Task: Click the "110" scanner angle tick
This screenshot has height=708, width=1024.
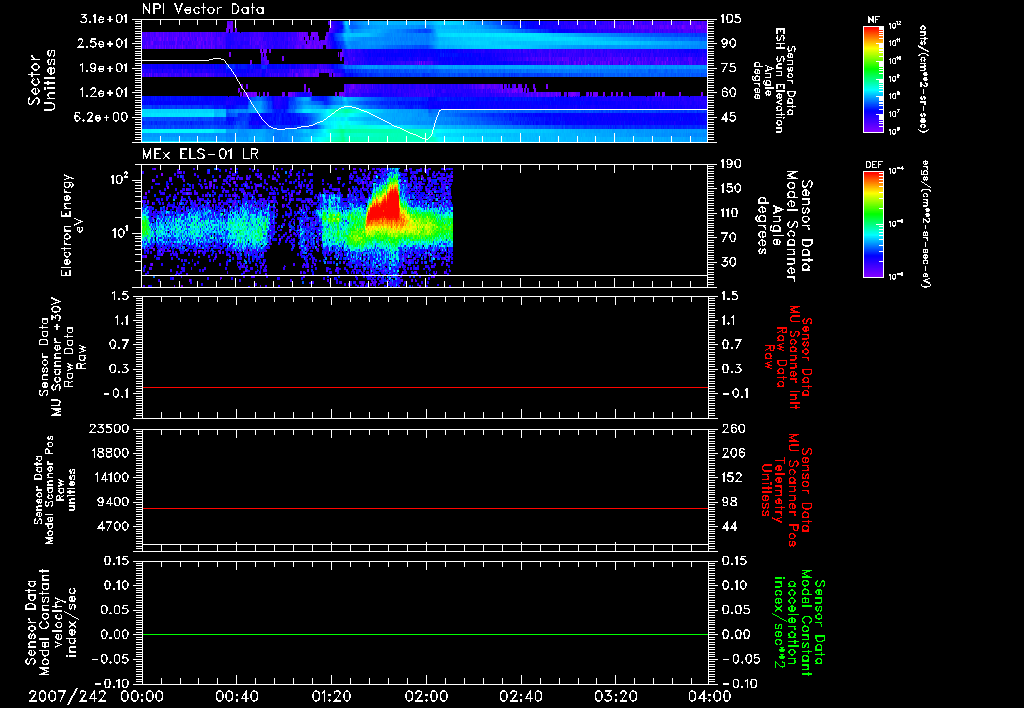Action: click(x=731, y=213)
